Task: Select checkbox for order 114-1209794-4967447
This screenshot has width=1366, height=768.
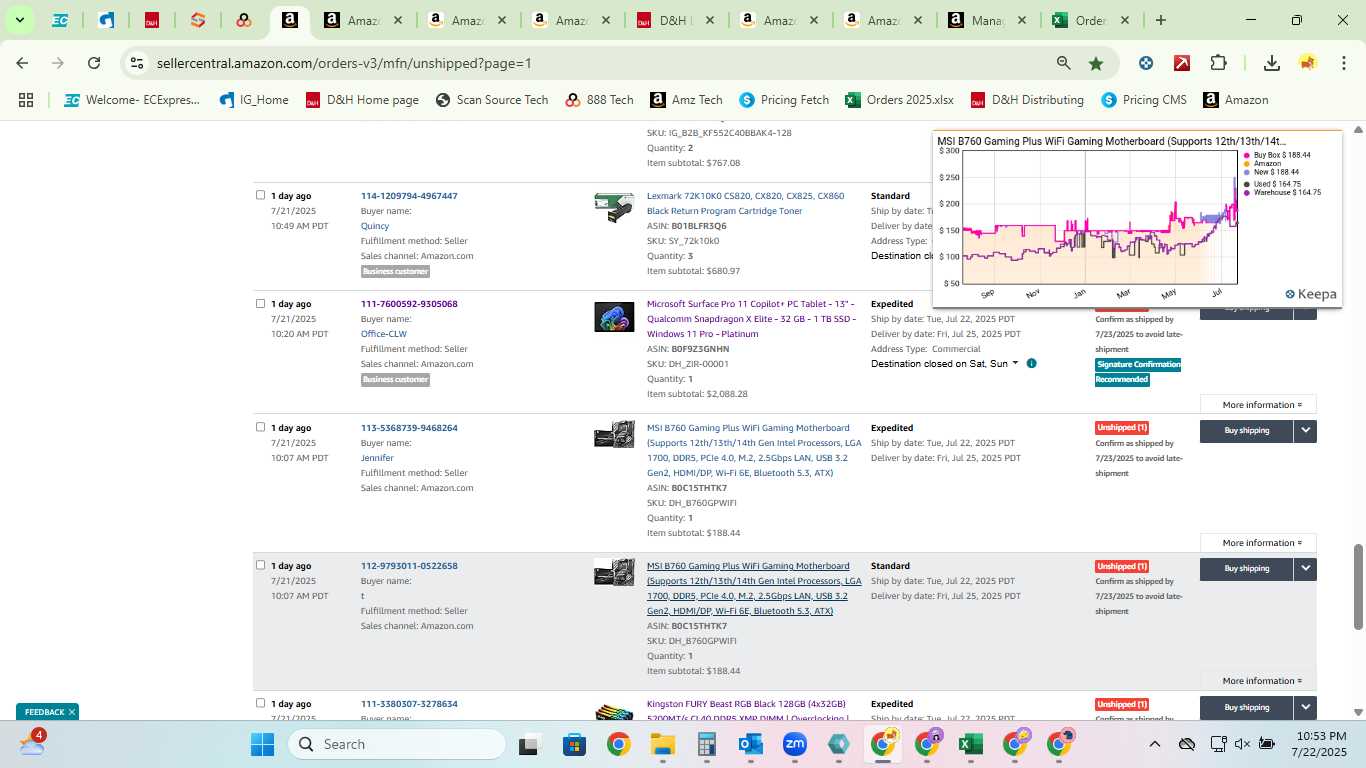Action: pos(261,195)
